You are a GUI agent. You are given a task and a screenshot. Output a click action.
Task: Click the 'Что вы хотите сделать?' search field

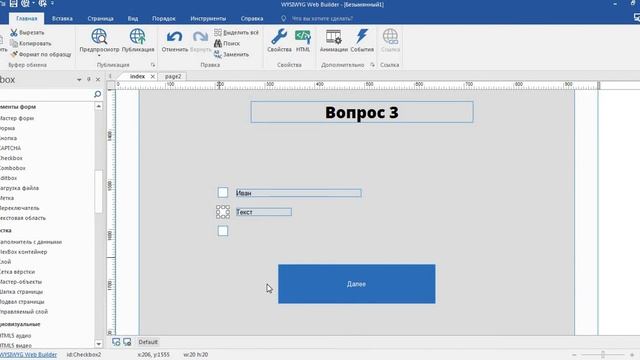[x=322, y=18]
